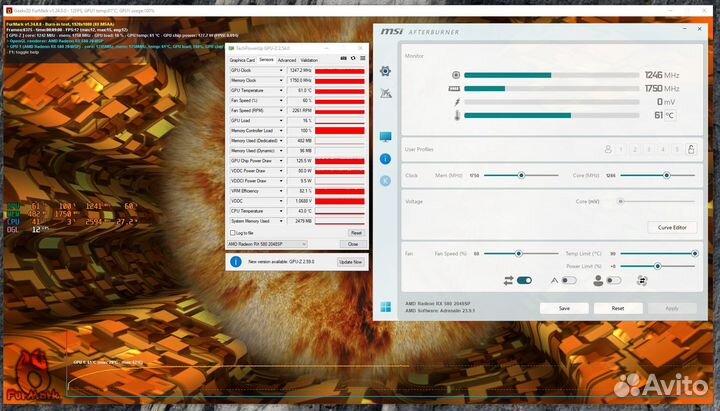This screenshot has height=411, width=720.
Task: Click the System Memory Used value 2479 MB
Action: click(x=300, y=221)
